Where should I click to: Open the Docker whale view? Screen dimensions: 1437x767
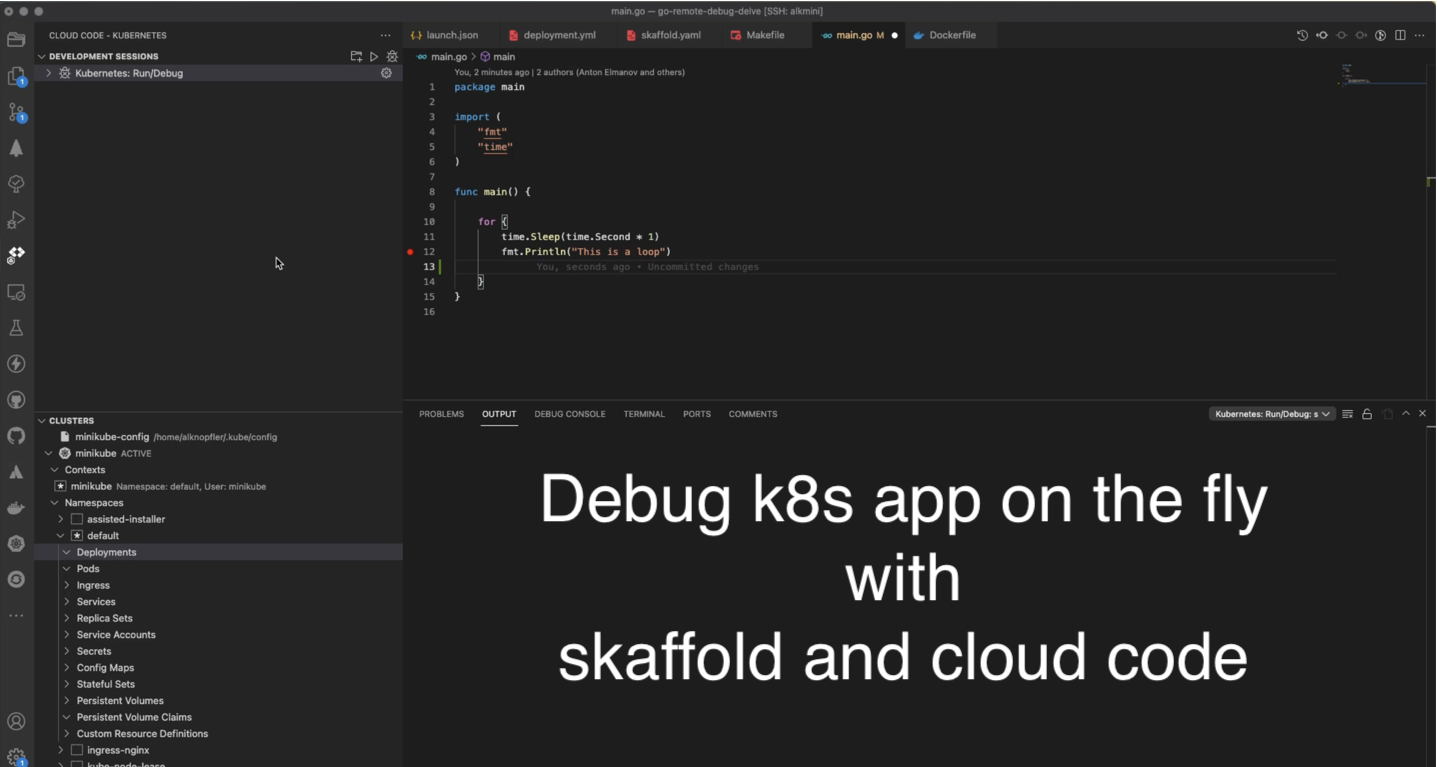16,508
